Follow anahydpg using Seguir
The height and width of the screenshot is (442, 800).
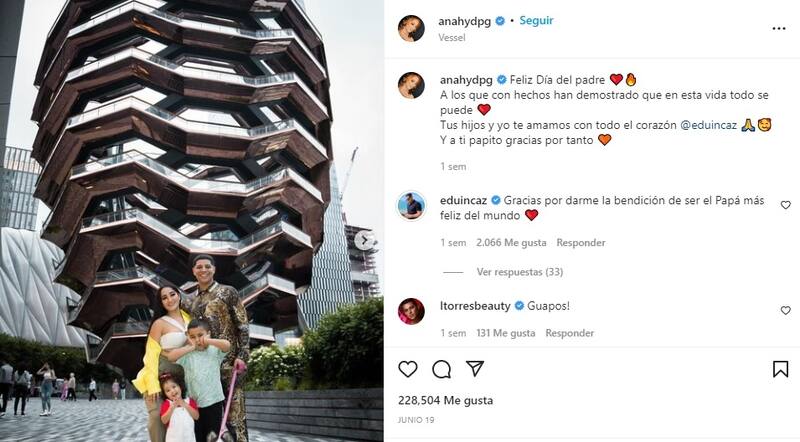(536, 20)
